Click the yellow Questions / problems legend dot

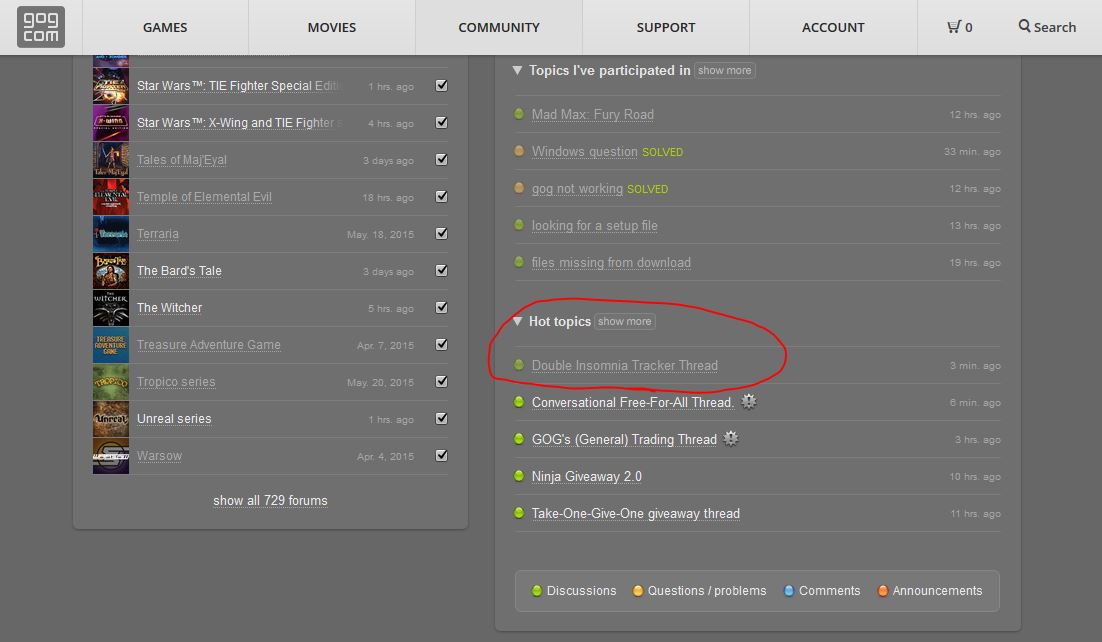(x=637, y=591)
